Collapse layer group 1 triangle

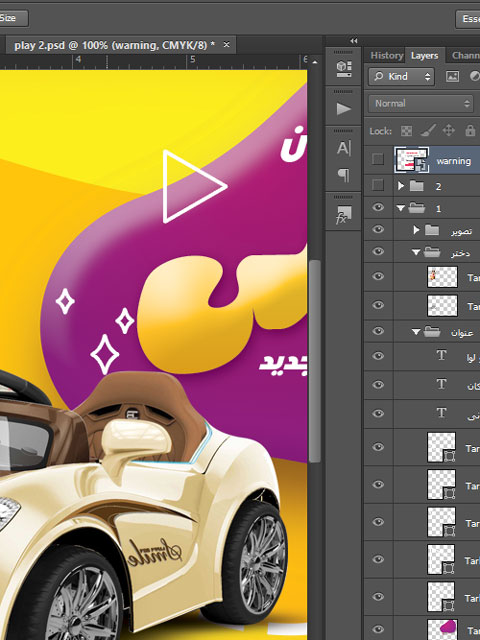click(401, 209)
